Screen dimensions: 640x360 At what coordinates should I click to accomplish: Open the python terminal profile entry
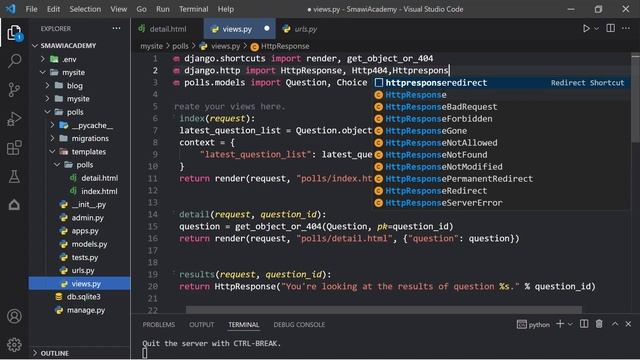point(533,324)
